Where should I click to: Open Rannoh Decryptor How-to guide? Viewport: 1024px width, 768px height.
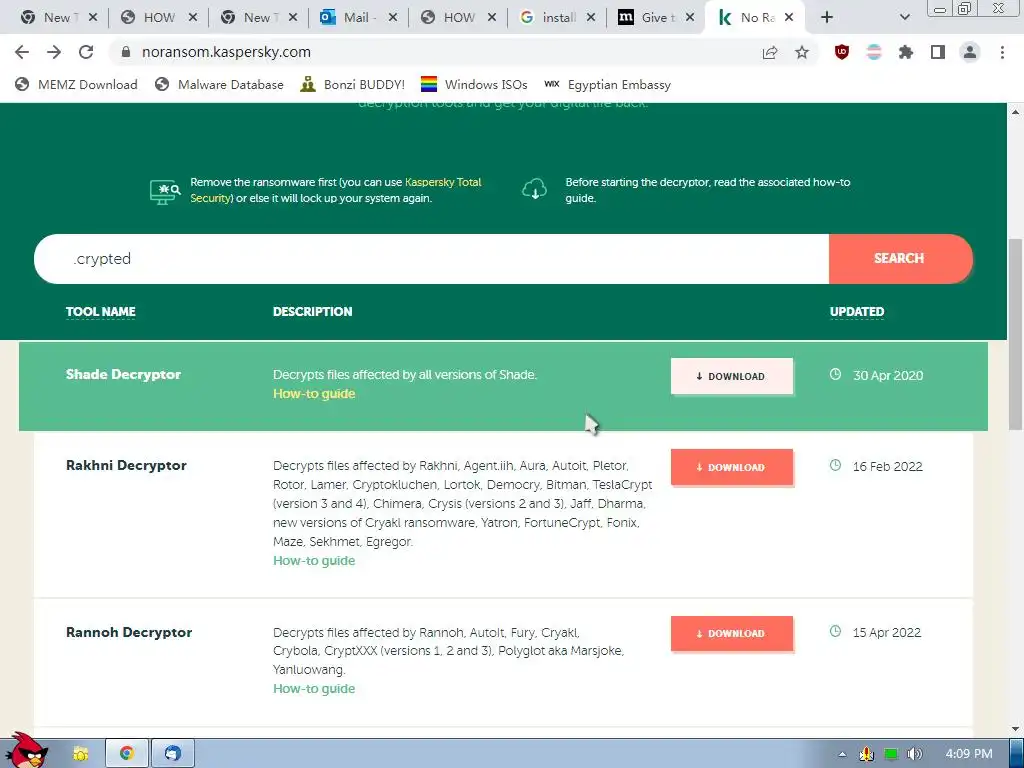314,689
